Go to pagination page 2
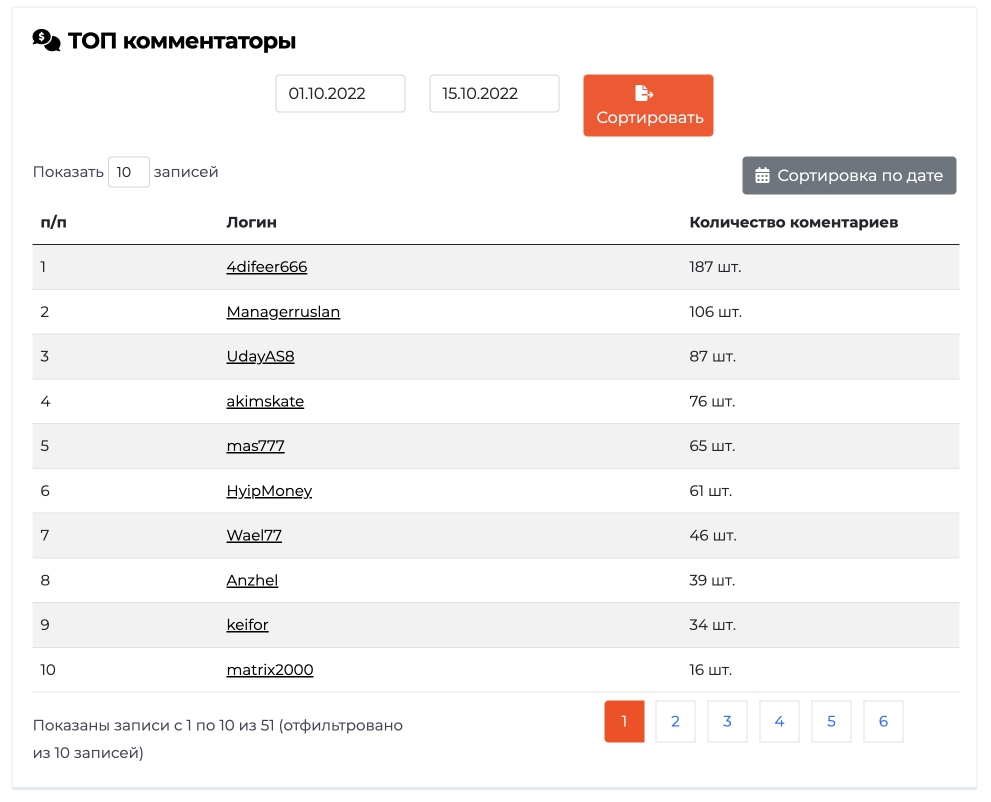The height and width of the screenshot is (802, 991). [x=676, y=721]
